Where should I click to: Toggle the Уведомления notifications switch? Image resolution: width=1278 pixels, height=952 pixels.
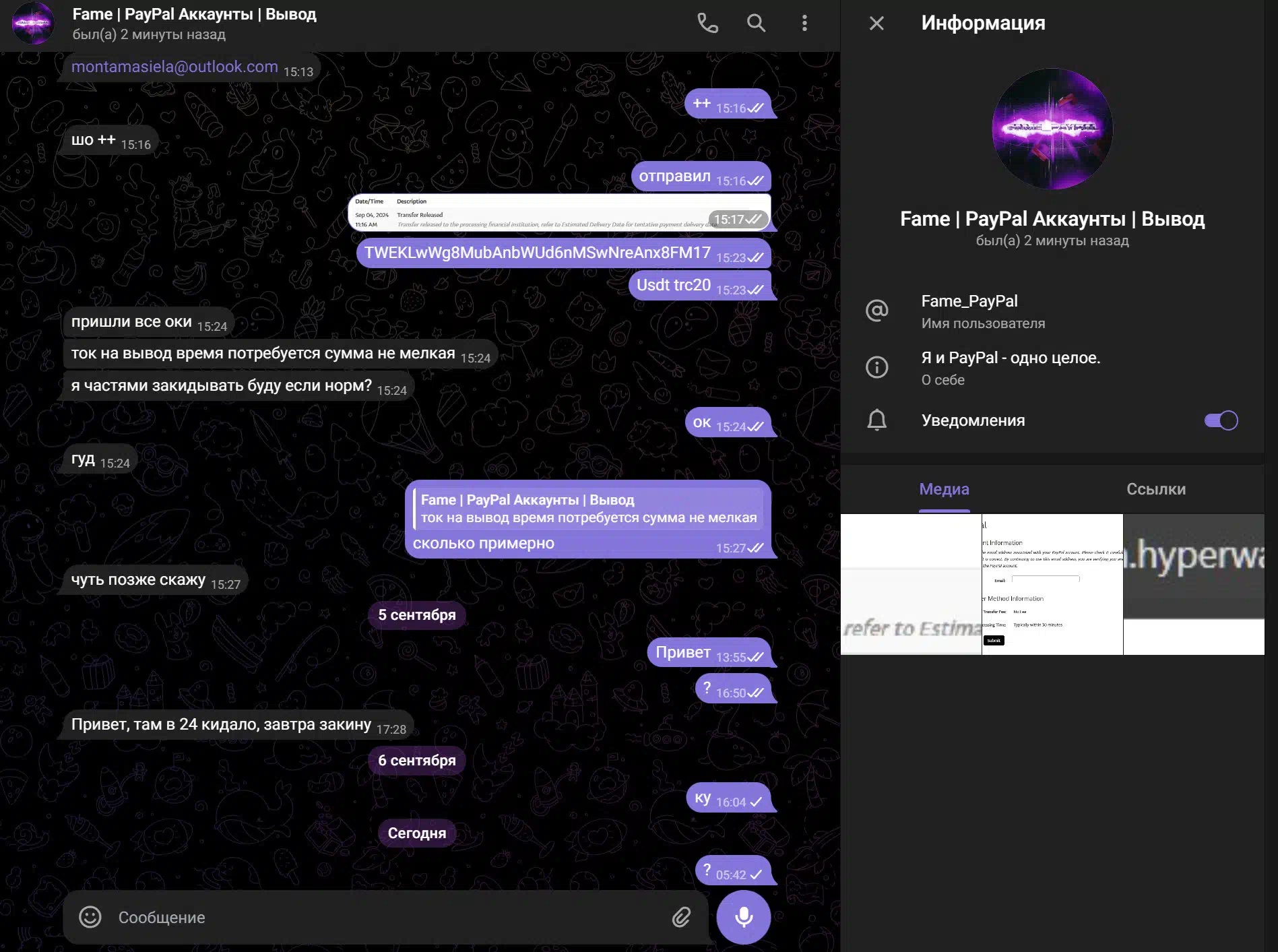(x=1221, y=420)
